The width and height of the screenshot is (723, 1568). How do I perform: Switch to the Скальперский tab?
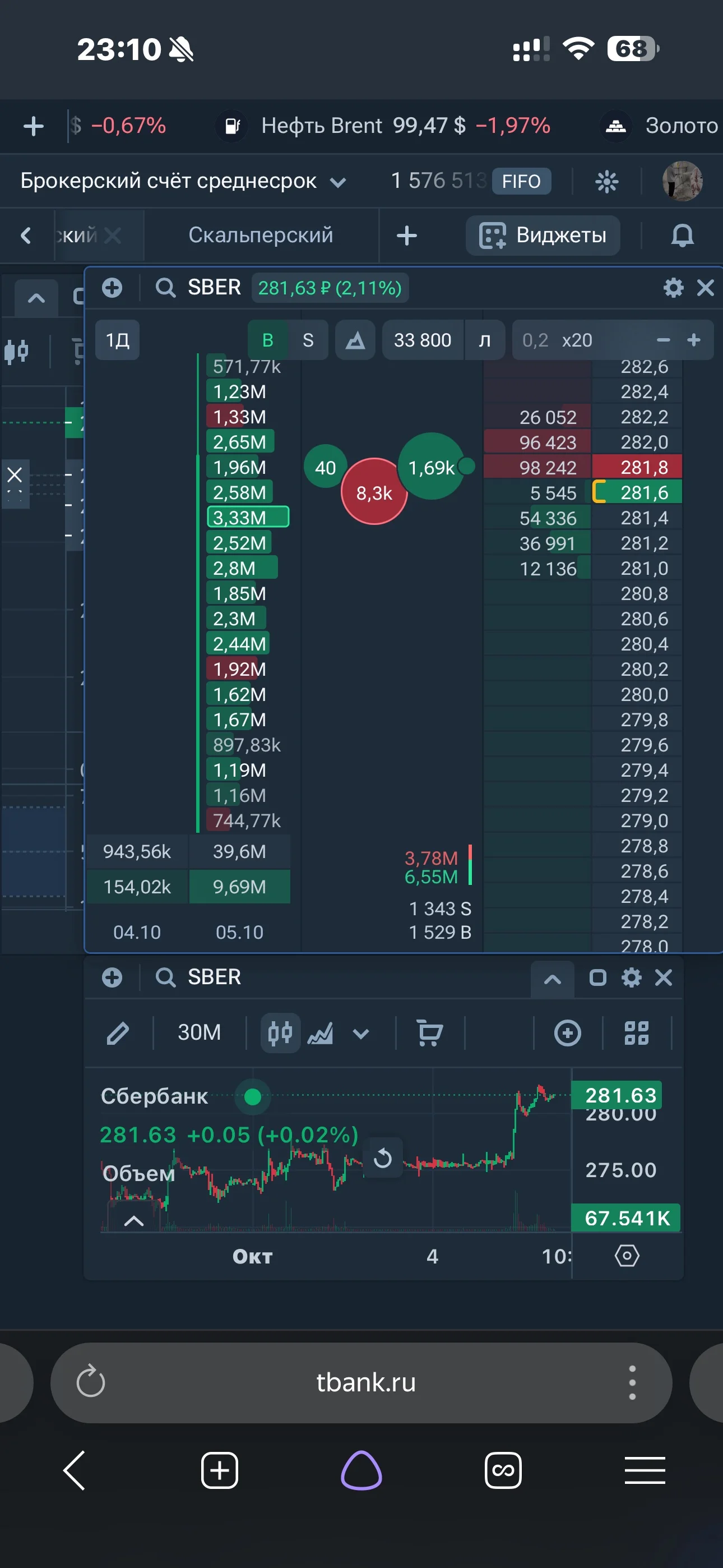point(261,235)
